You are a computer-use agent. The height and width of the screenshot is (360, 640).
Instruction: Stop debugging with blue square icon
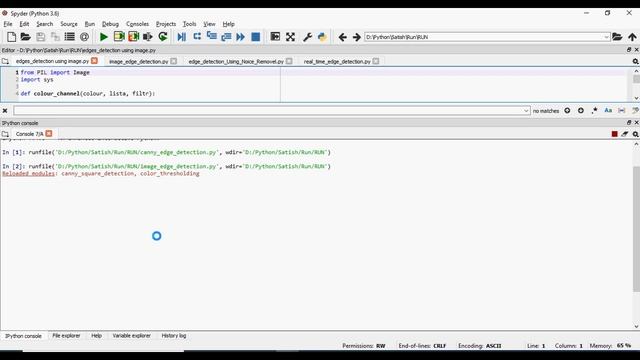click(x=256, y=37)
